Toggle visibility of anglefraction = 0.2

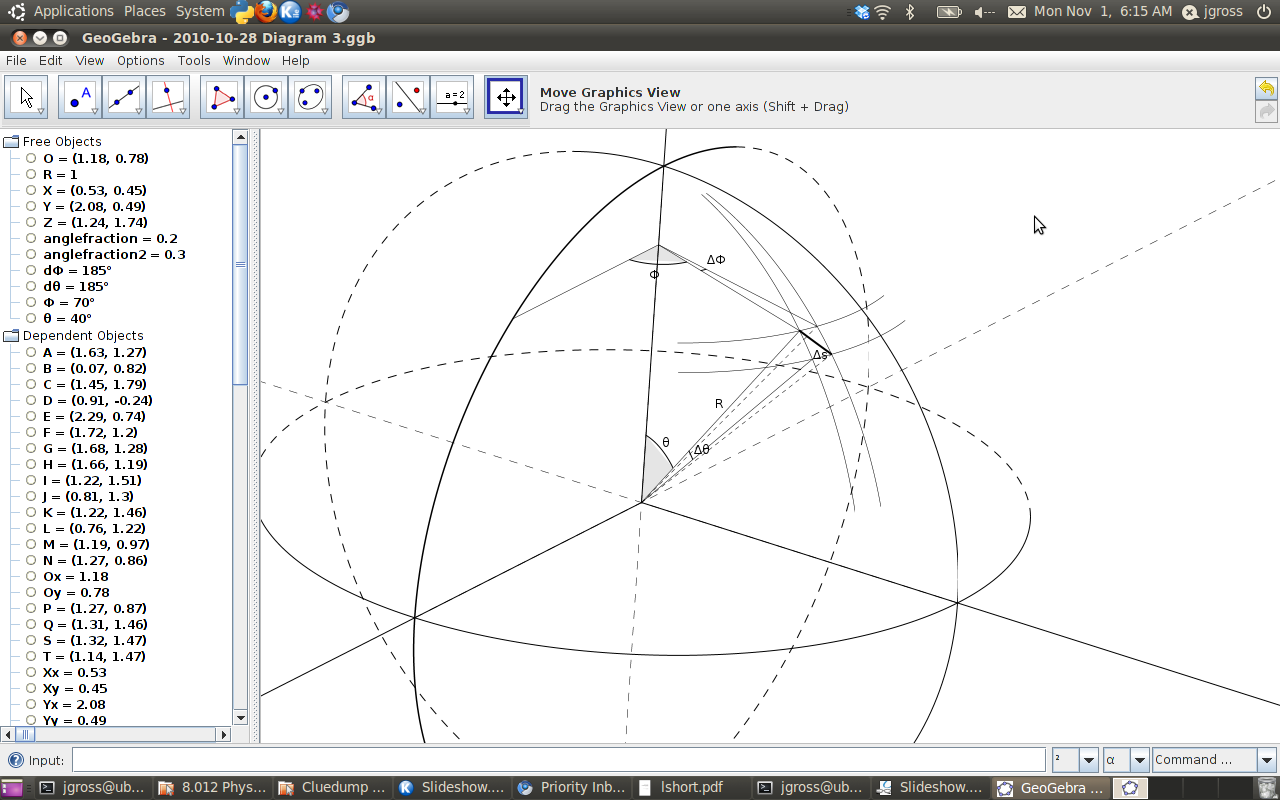31,238
